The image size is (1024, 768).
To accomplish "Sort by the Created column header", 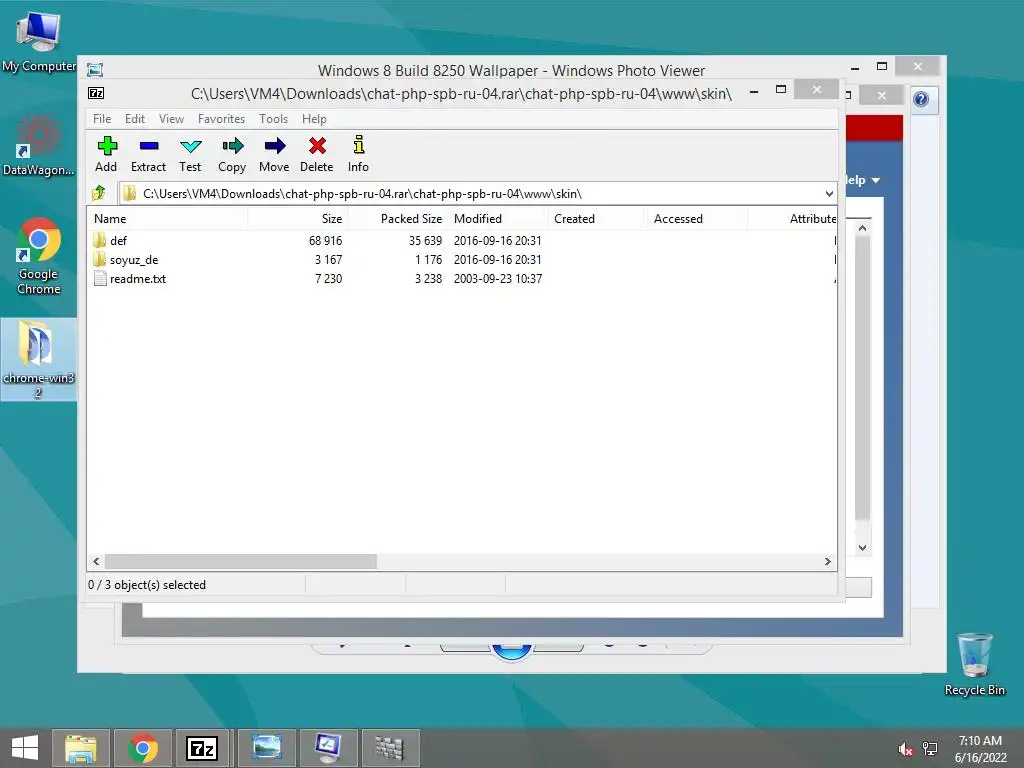I will pyautogui.click(x=597, y=219).
